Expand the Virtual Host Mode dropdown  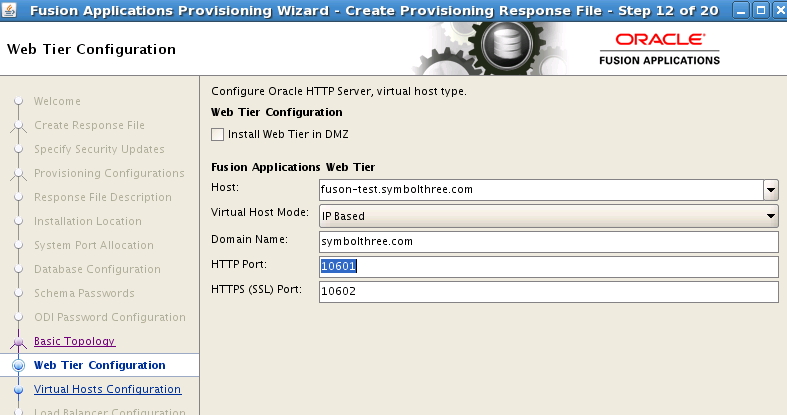(770, 216)
